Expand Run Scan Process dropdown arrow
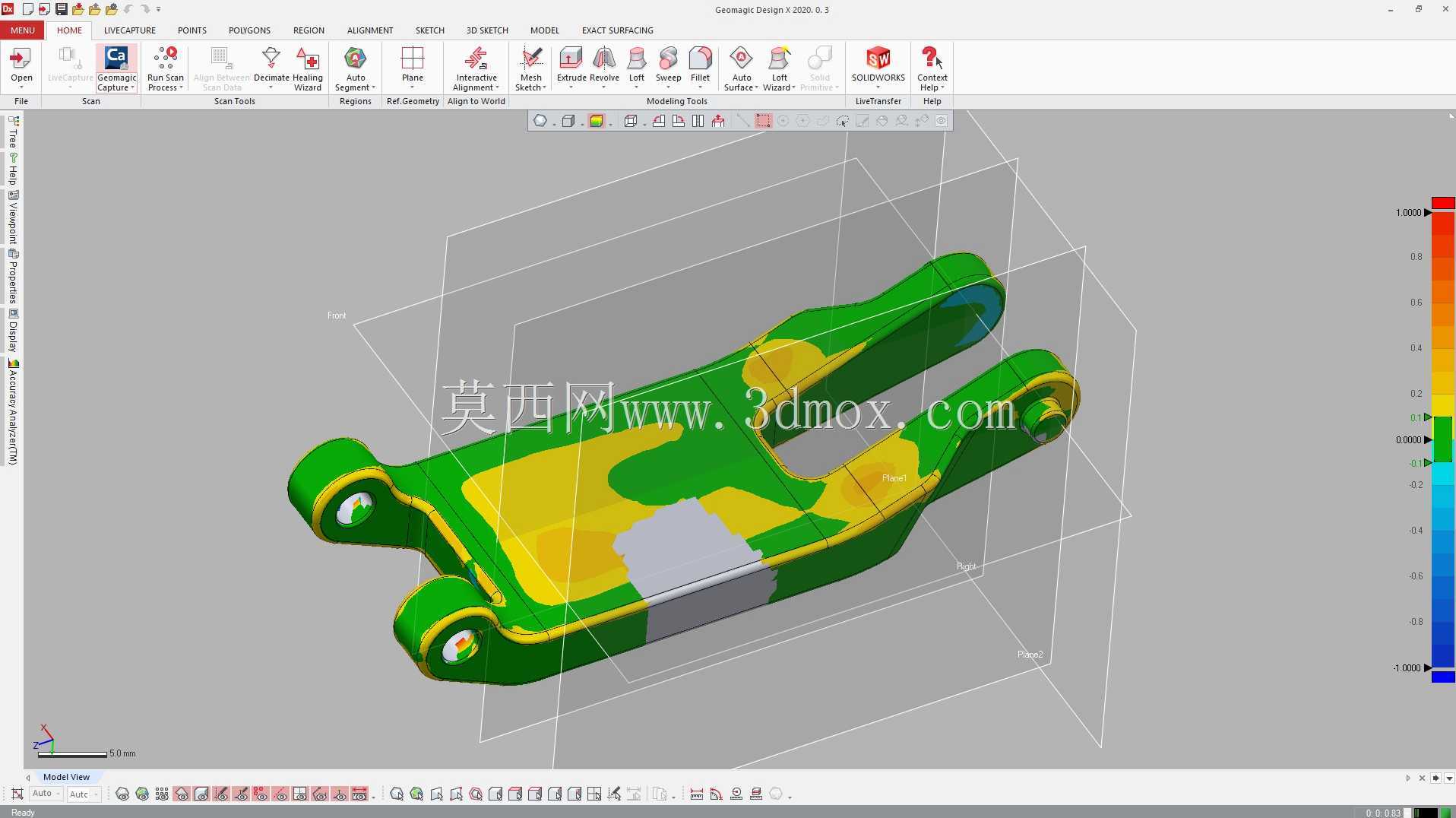This screenshot has height=818, width=1456. pos(181,88)
